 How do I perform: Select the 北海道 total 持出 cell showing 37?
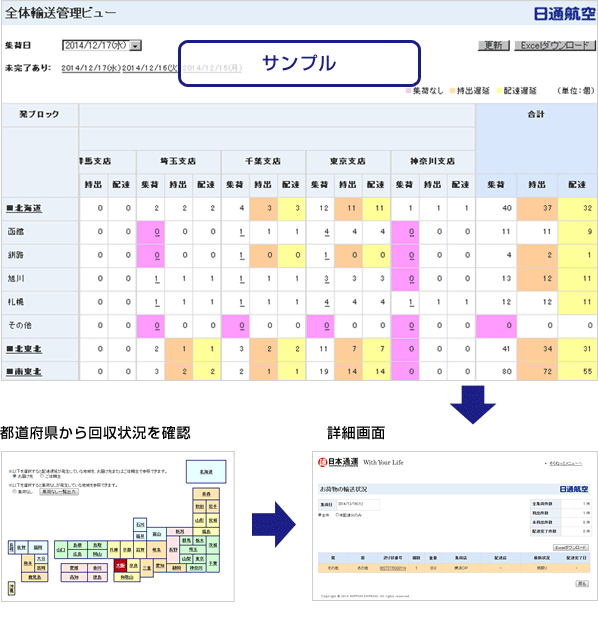pyautogui.click(x=537, y=208)
